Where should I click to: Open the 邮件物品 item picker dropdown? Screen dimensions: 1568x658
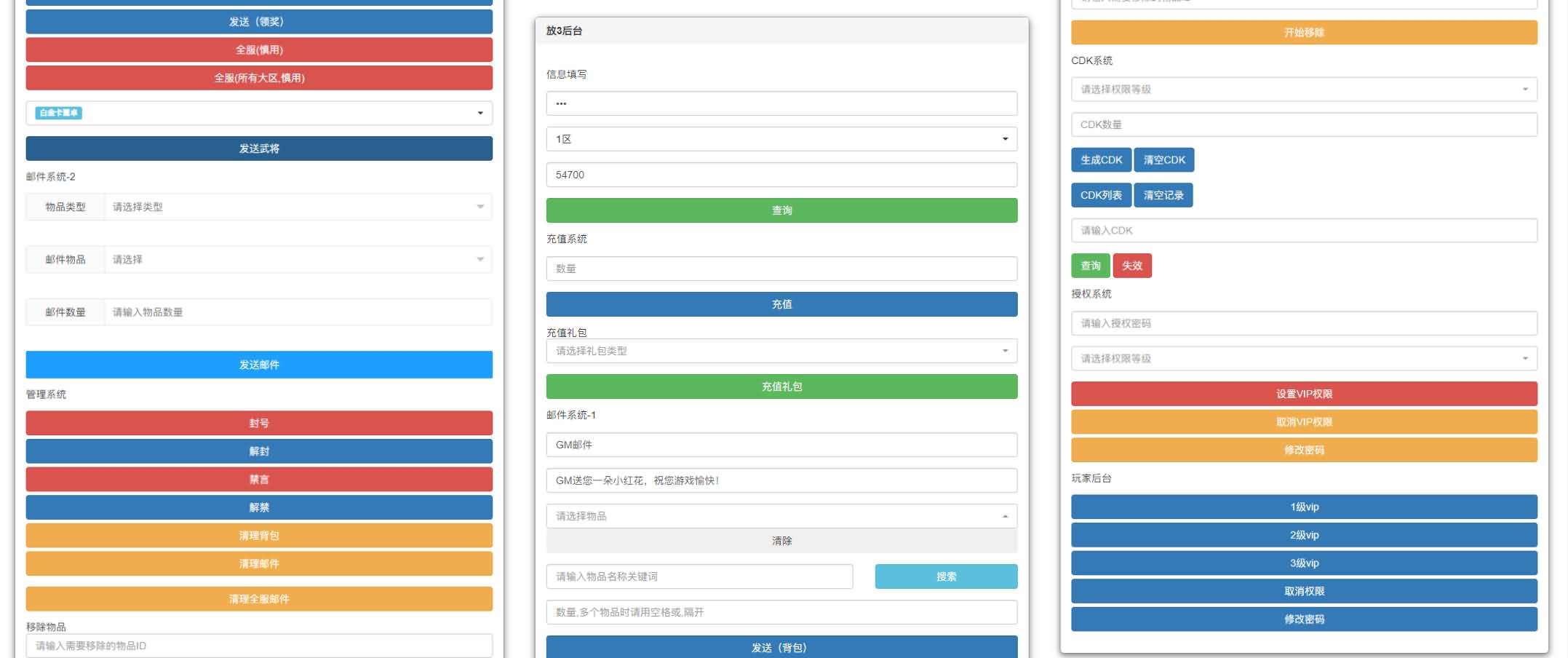298,259
